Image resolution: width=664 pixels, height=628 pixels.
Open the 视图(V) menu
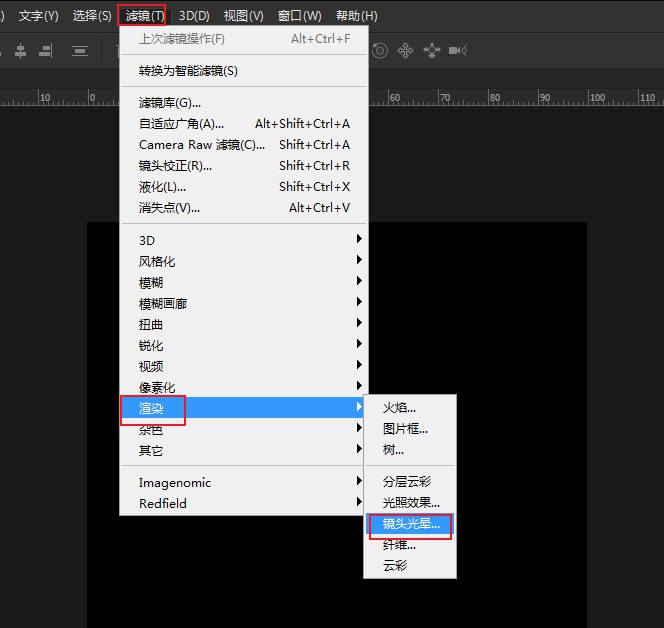click(243, 16)
